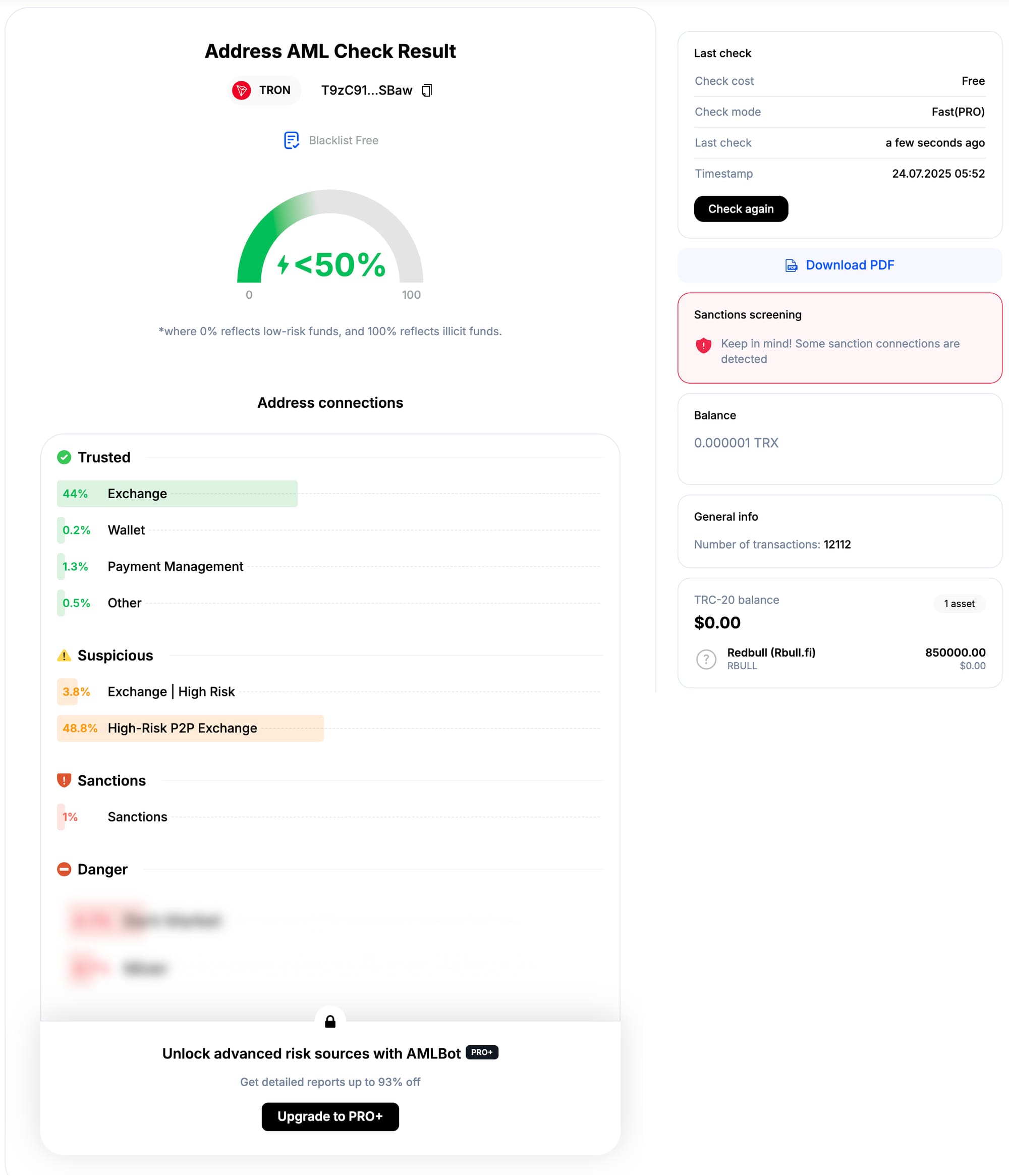Click the copy address icon
The image size is (1009, 1176).
click(x=426, y=90)
